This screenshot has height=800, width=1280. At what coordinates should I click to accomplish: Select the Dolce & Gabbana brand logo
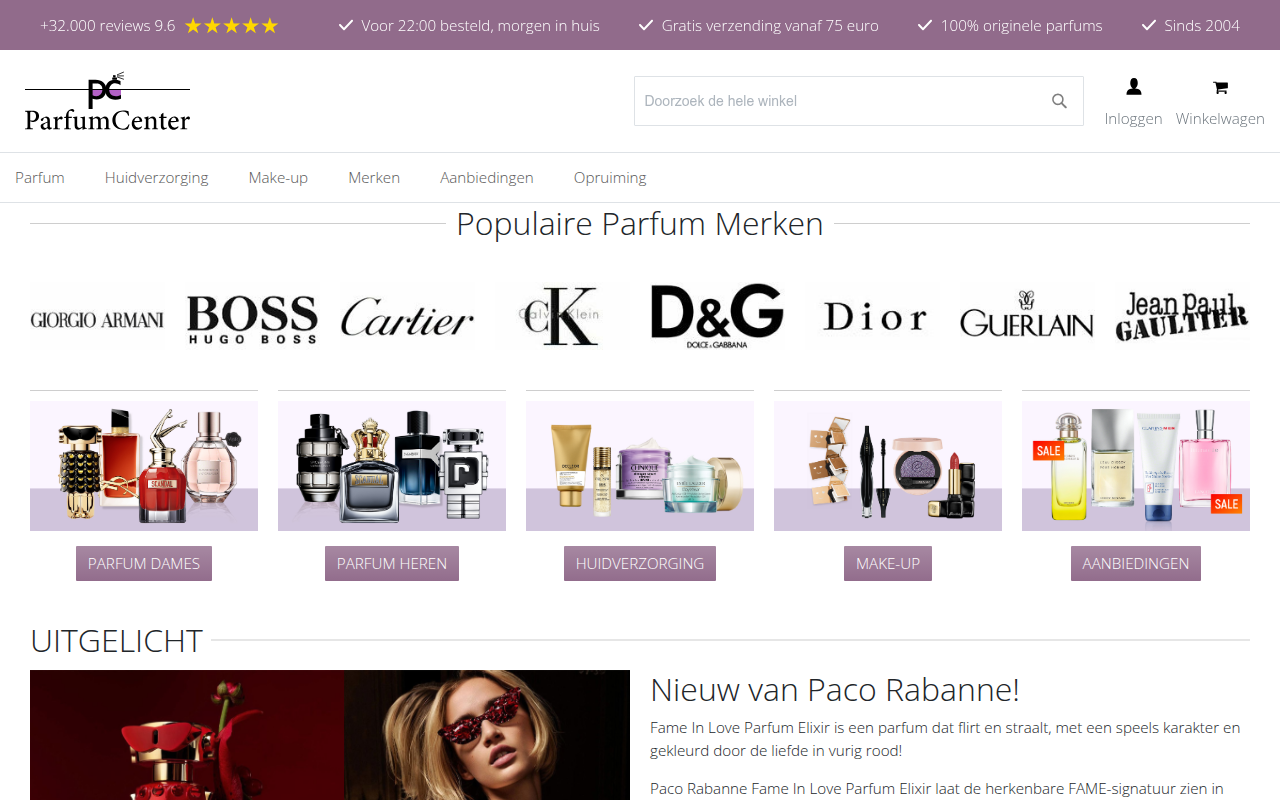click(x=717, y=318)
